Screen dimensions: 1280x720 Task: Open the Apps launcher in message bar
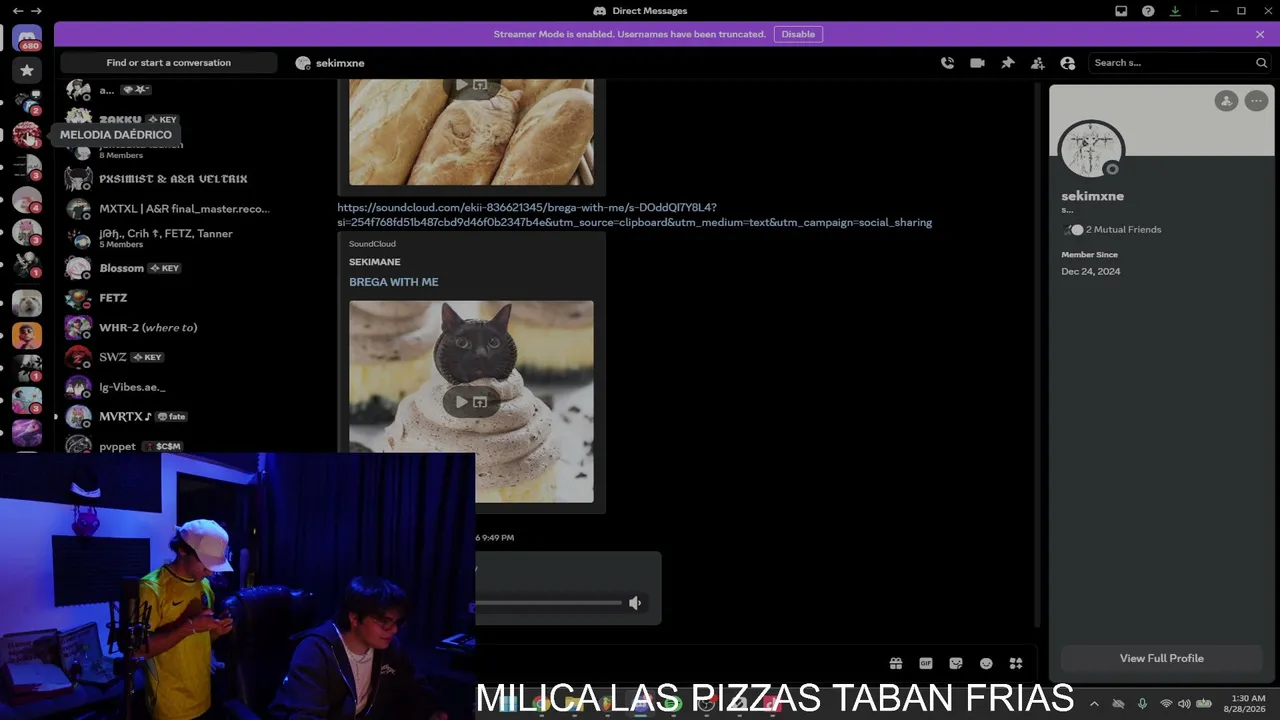coord(1016,663)
